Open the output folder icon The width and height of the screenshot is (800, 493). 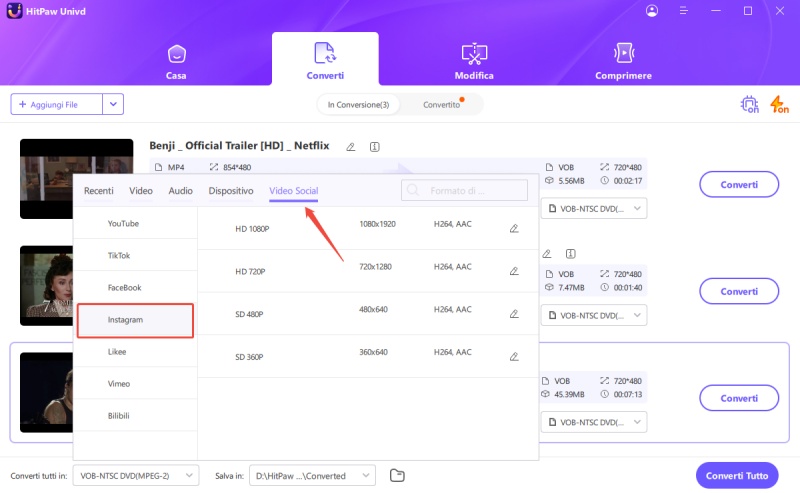click(x=397, y=475)
